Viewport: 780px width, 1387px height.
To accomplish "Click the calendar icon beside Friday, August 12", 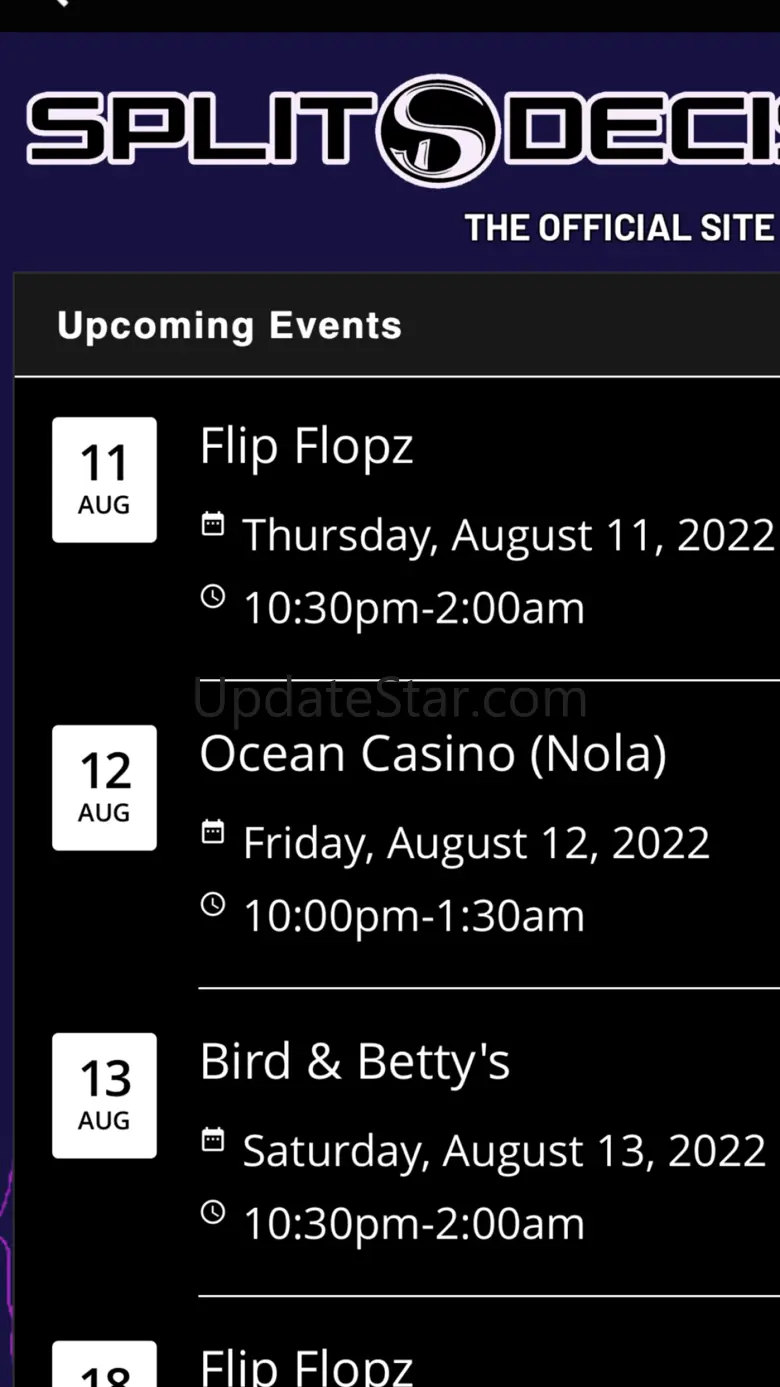I will click(x=213, y=832).
